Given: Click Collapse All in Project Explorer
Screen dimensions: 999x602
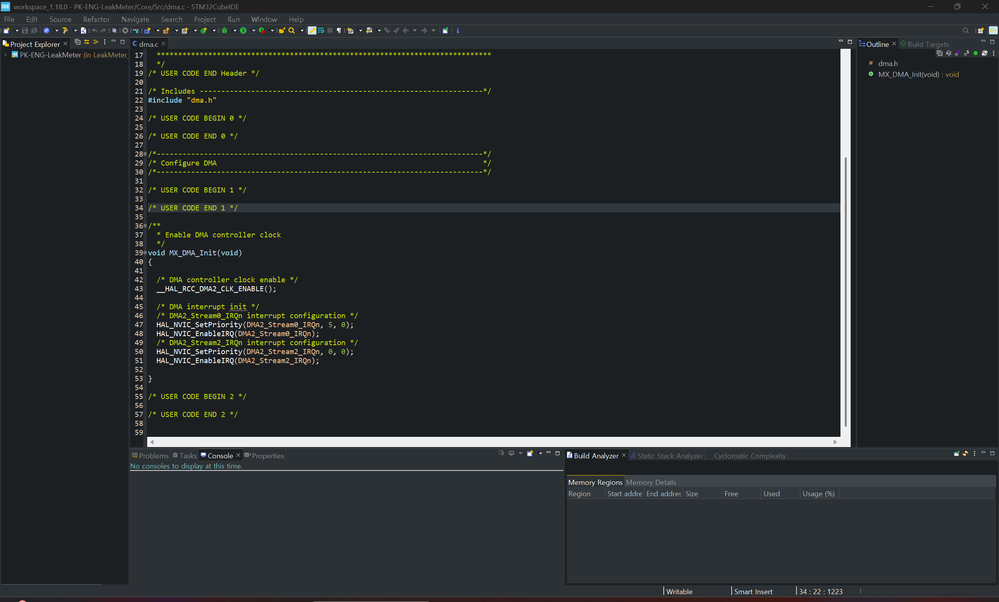Looking at the screenshot, I should 77,43.
